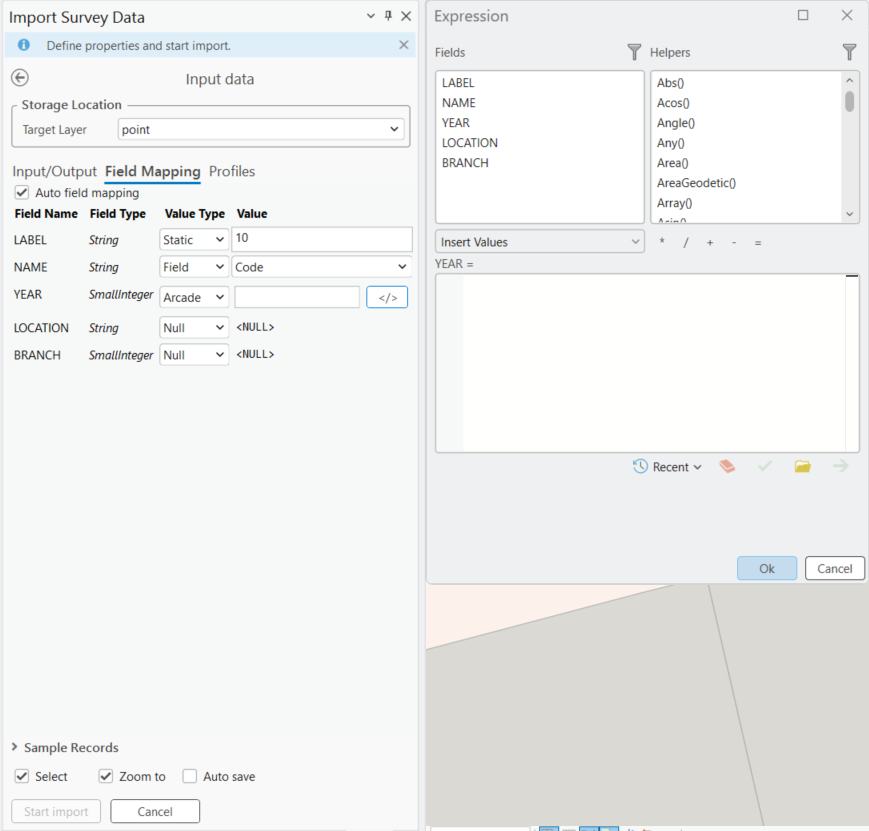
Task: Insert the divide operator
Action: [x=686, y=242]
